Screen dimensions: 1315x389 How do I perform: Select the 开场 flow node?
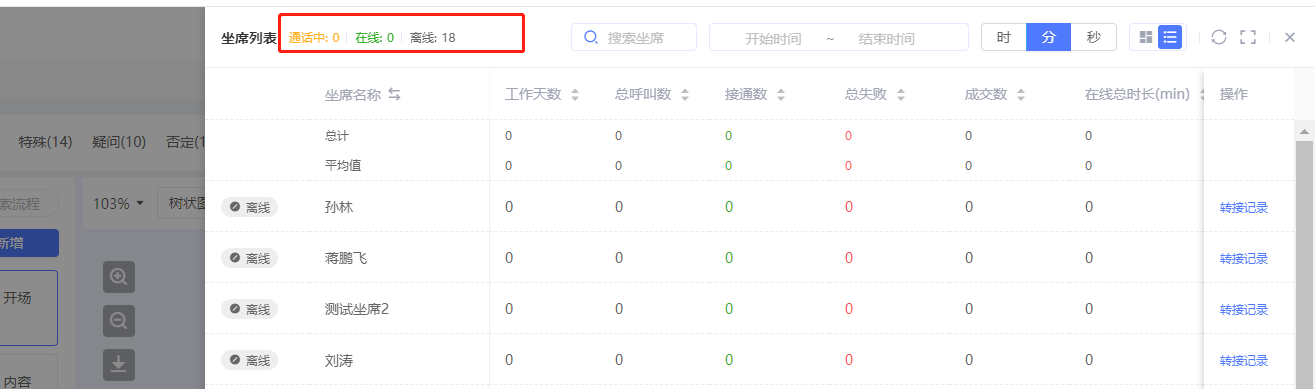point(28,308)
